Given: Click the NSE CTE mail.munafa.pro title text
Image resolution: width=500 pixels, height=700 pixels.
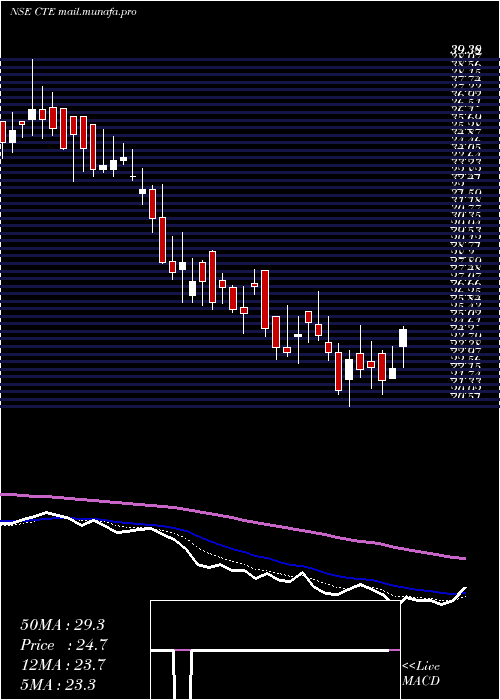Looking at the screenshot, I should (73, 12).
